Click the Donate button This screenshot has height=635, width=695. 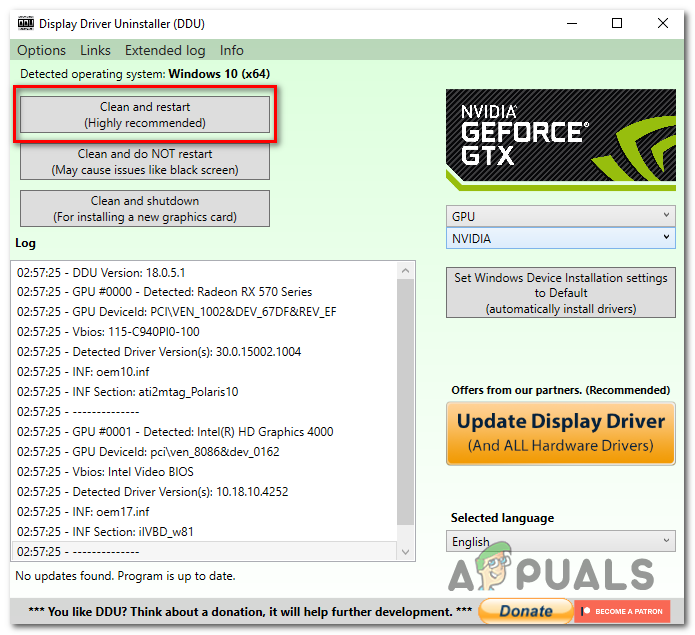[526, 611]
